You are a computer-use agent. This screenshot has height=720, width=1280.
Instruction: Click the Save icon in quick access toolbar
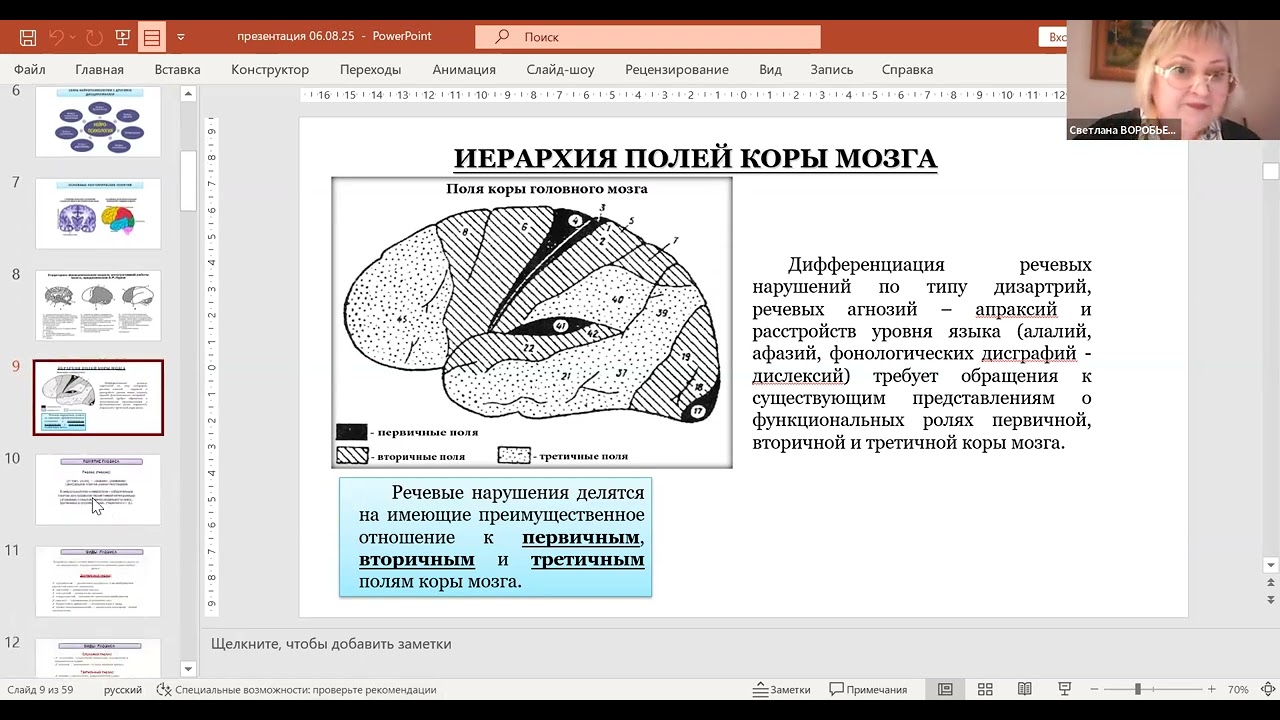(28, 37)
